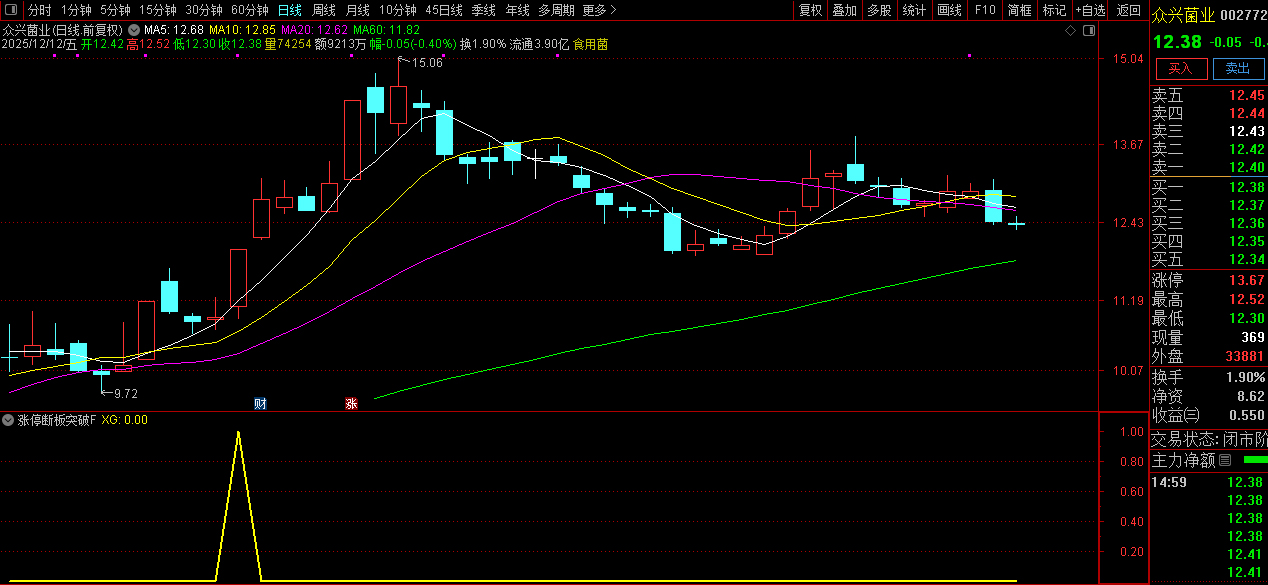The width and height of the screenshot is (1268, 585).
Task: Click the 主力净额 label
Action: click(x=1183, y=460)
